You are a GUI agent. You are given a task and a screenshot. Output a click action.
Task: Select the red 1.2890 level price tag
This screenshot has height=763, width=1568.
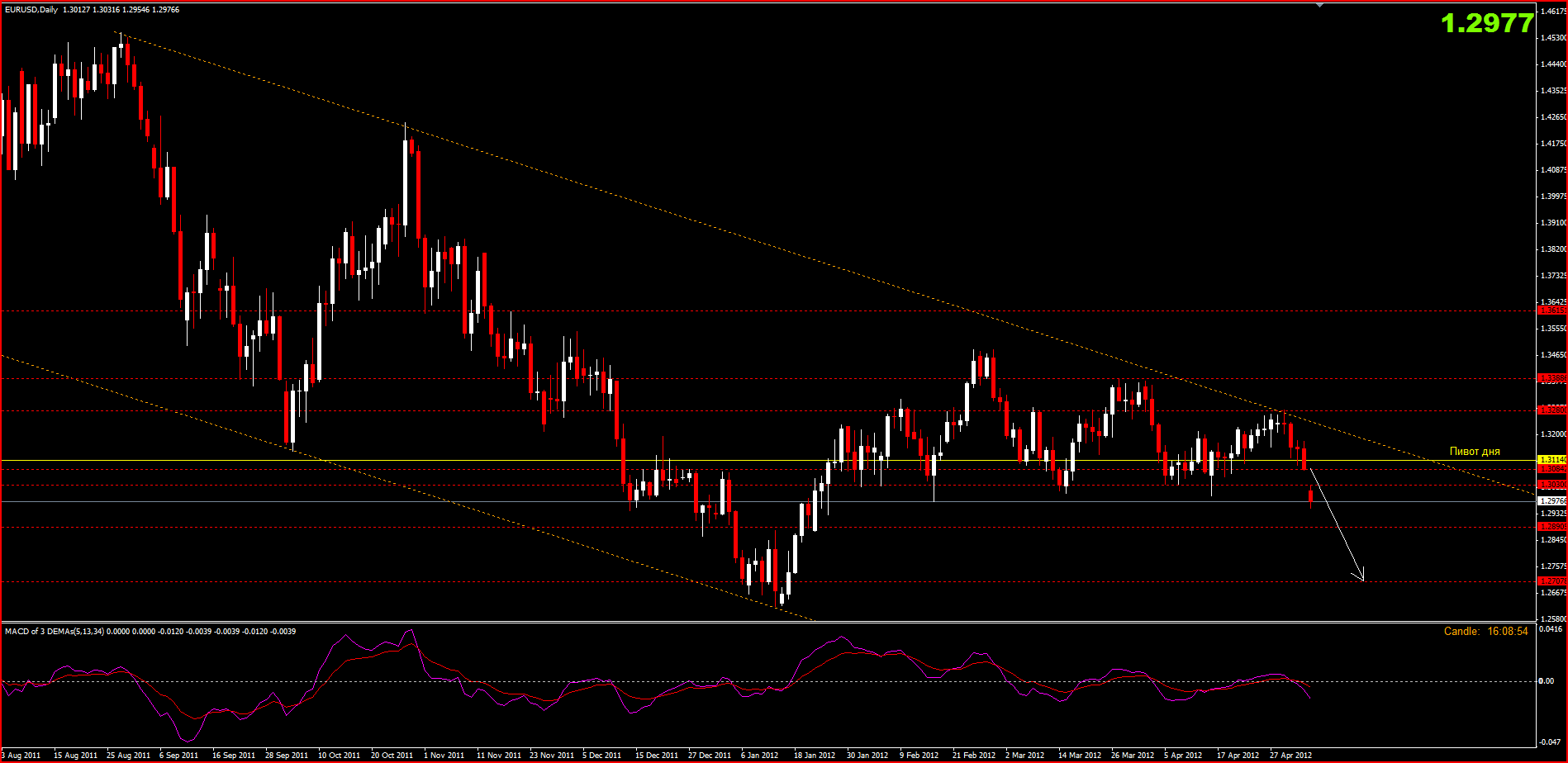[x=1551, y=527]
